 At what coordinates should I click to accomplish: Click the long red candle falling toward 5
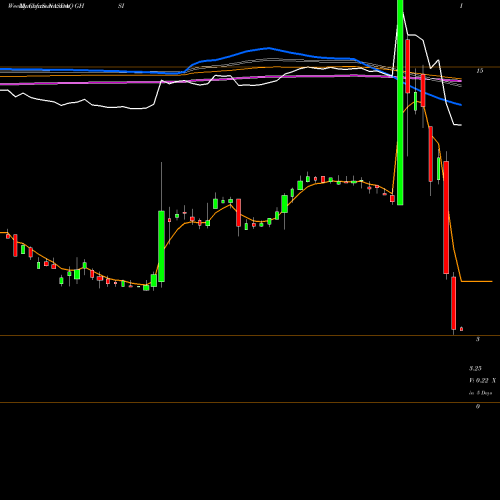pyautogui.click(x=446, y=217)
